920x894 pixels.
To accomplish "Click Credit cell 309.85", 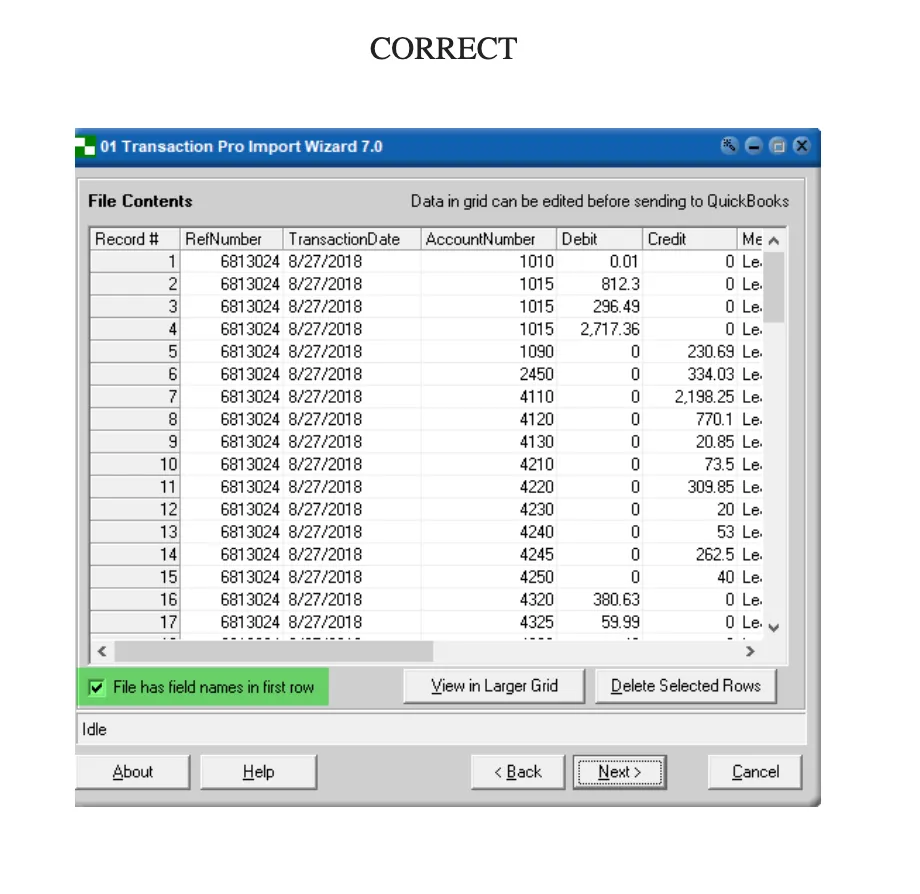I will [689, 487].
